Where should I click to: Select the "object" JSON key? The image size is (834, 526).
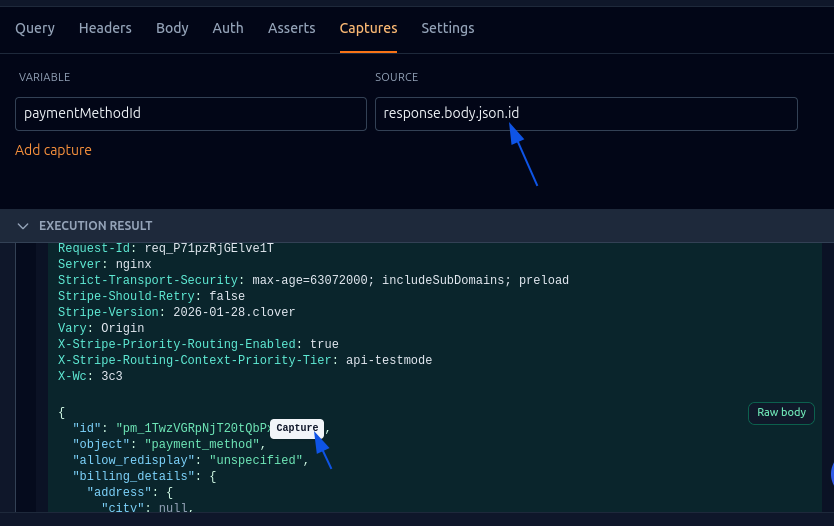[x=101, y=444]
